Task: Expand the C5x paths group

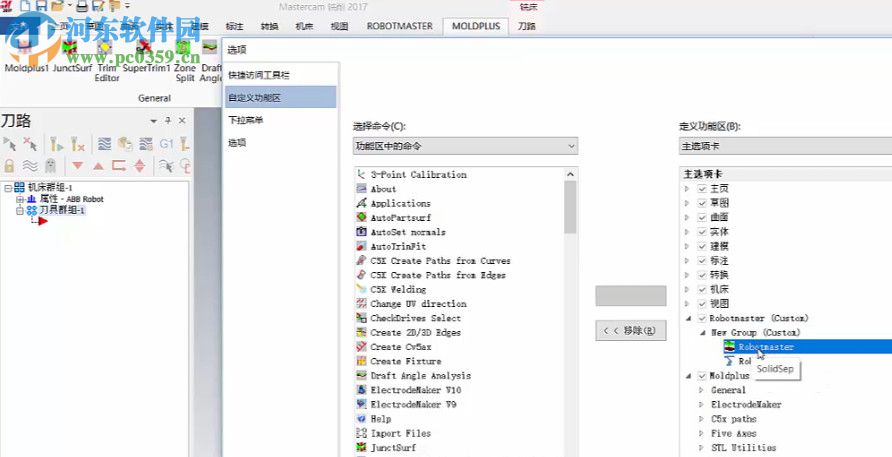Action: click(x=701, y=418)
